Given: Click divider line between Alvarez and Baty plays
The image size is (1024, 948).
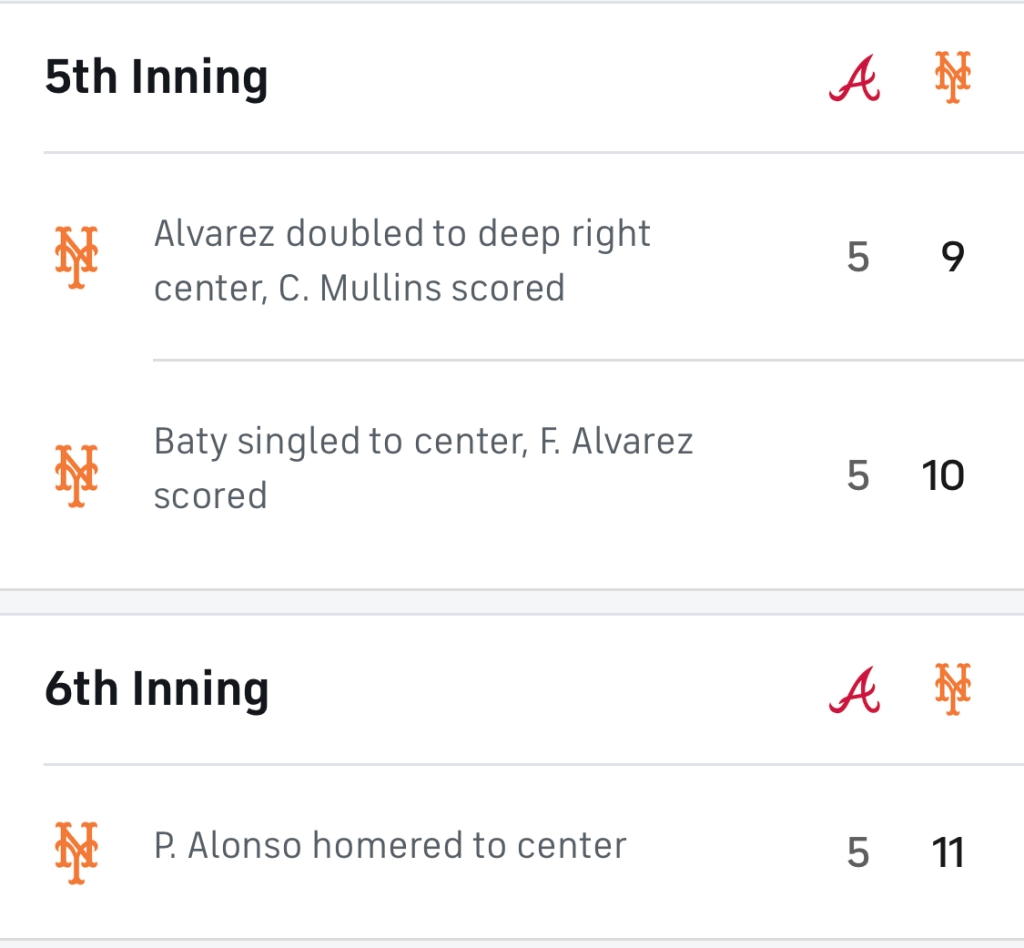Looking at the screenshot, I should tap(588, 360).
